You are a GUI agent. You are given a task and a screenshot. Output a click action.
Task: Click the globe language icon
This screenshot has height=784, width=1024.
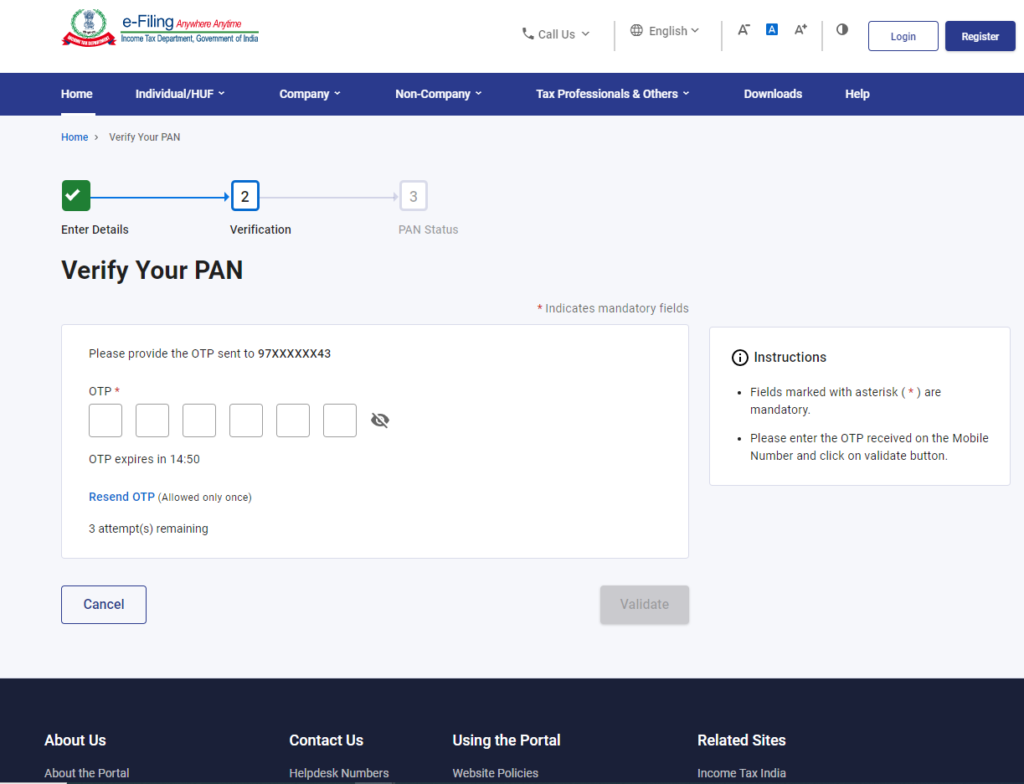pyautogui.click(x=635, y=30)
